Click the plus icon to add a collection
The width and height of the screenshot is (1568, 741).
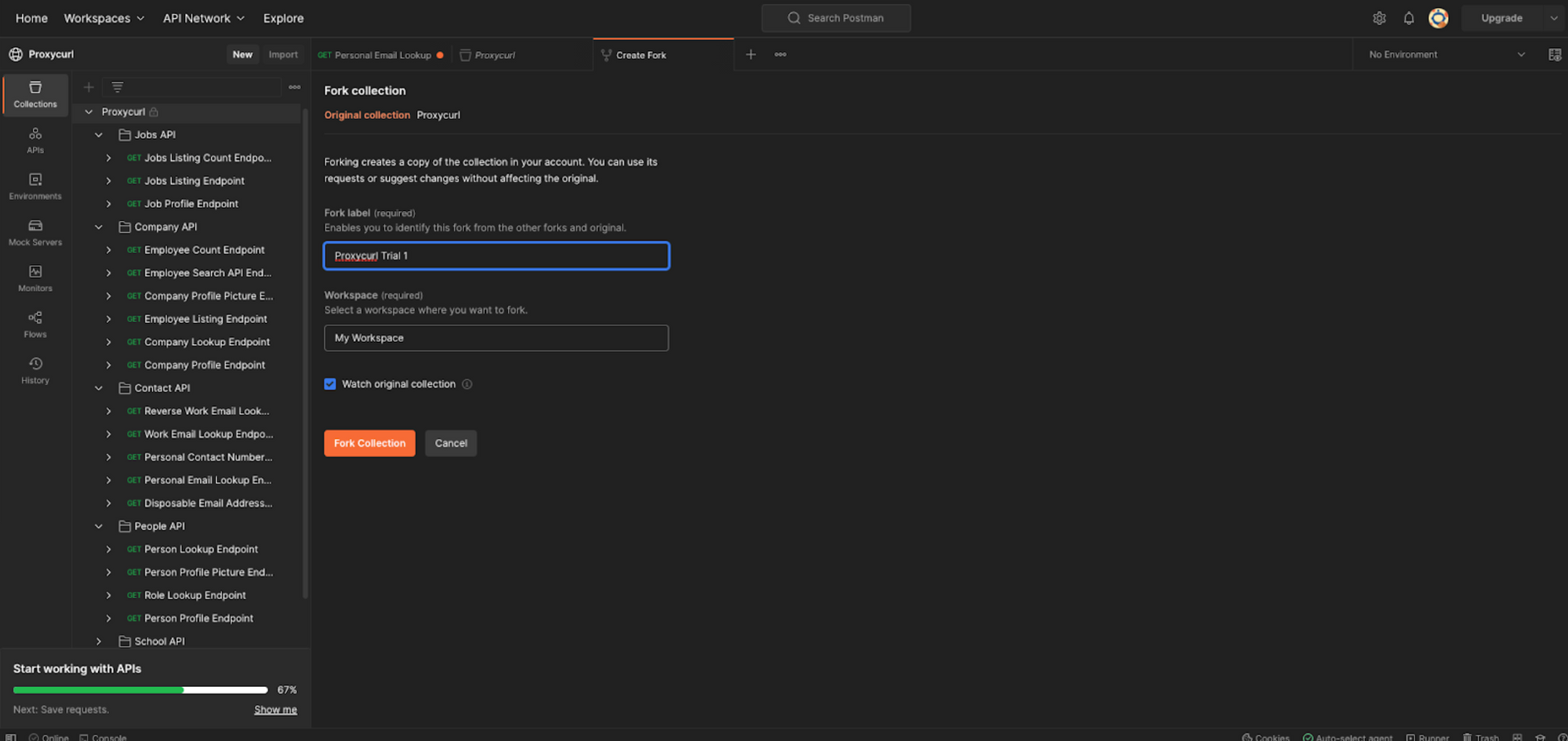89,87
